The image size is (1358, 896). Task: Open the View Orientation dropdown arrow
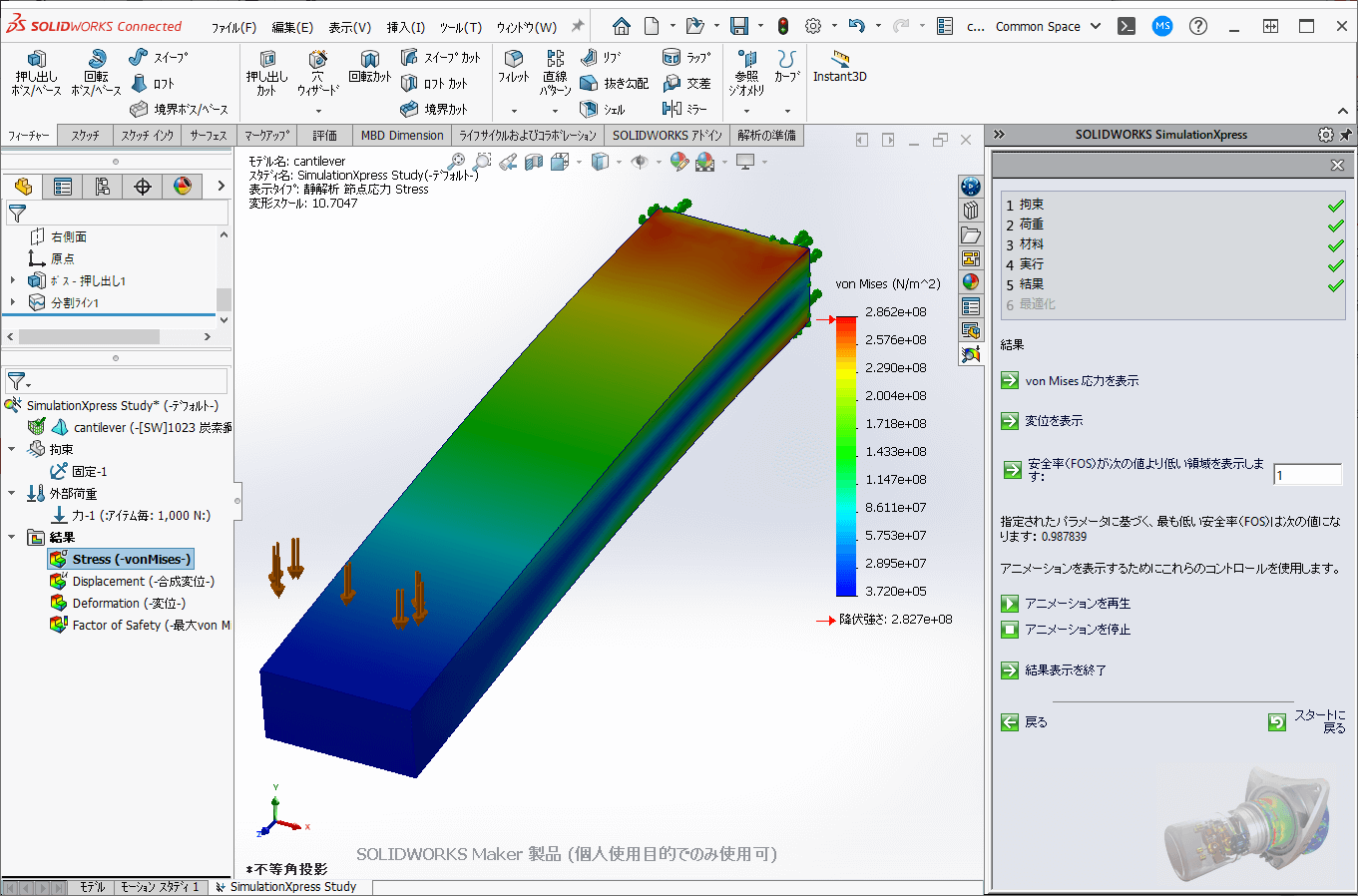pyautogui.click(x=579, y=161)
